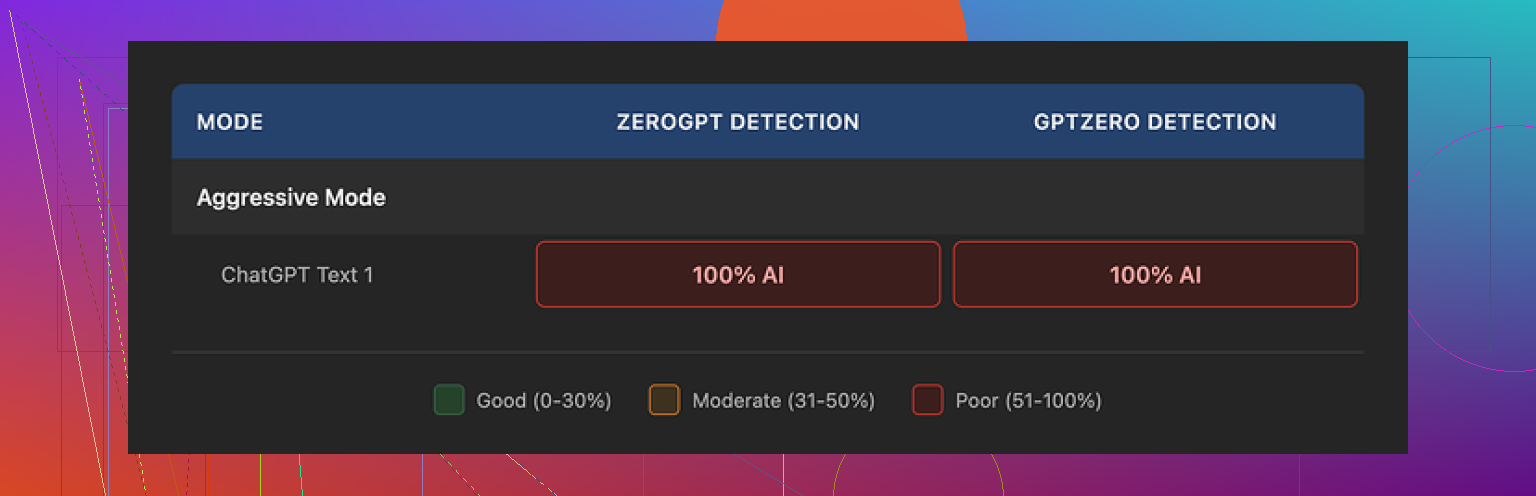Click the Good (0-30%) legend label
1536x496 pixels.
[x=544, y=401]
